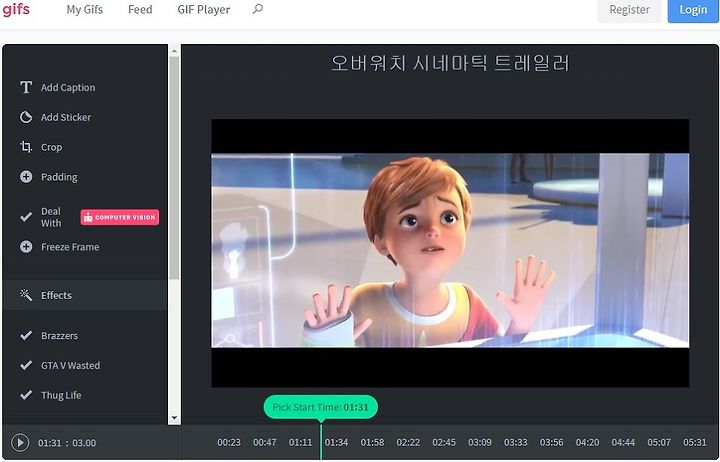Go to the Feed page
This screenshot has width=720, height=462.
(x=140, y=10)
